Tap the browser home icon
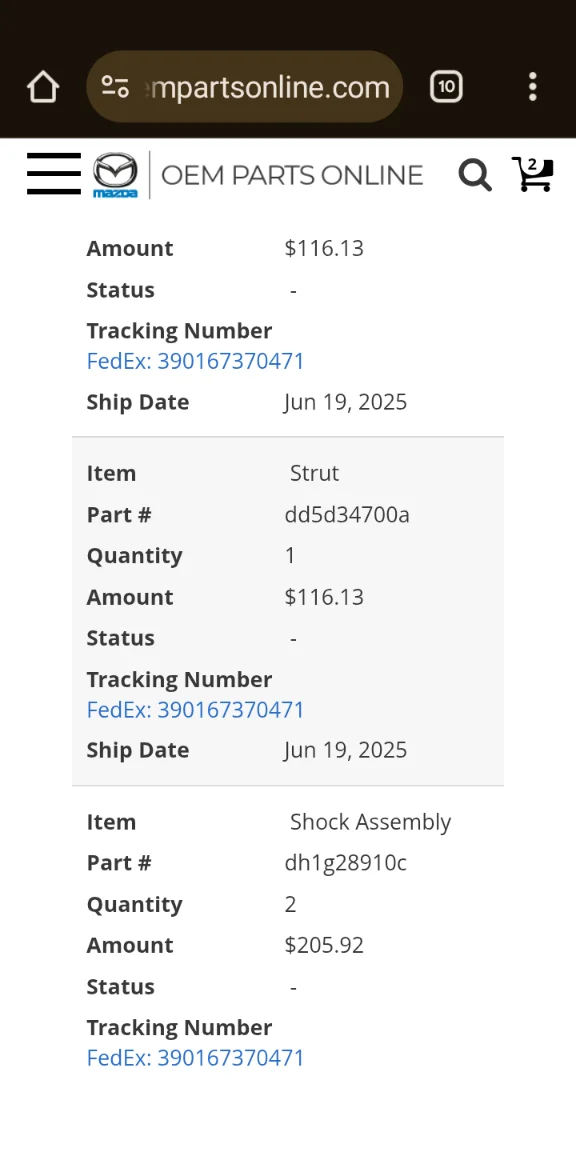Viewport: 576px width, 1152px height. [x=43, y=87]
